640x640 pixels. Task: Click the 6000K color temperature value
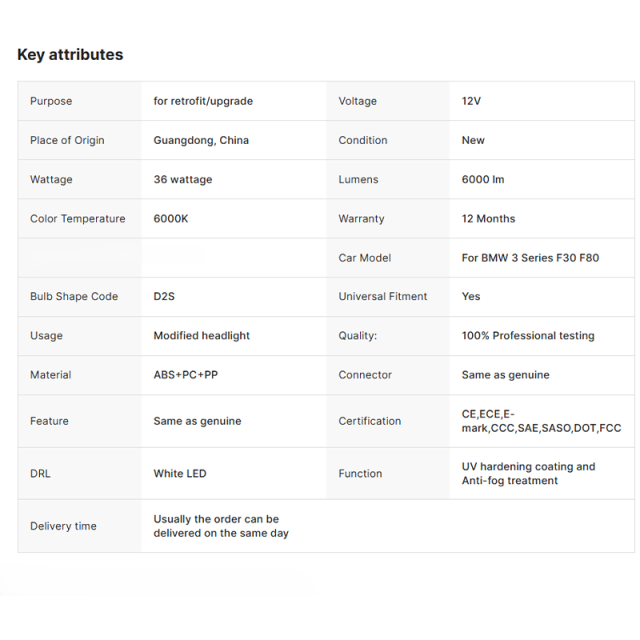[x=171, y=219]
